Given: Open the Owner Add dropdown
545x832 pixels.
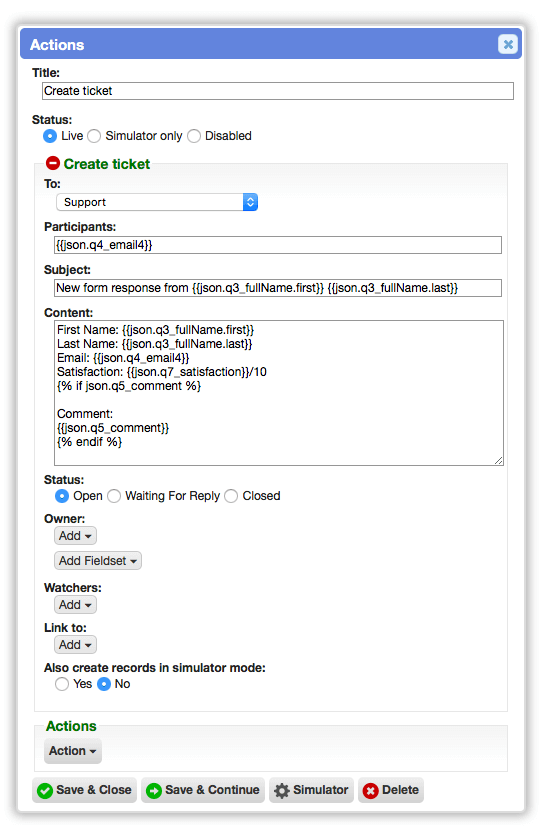Looking at the screenshot, I should point(75,536).
